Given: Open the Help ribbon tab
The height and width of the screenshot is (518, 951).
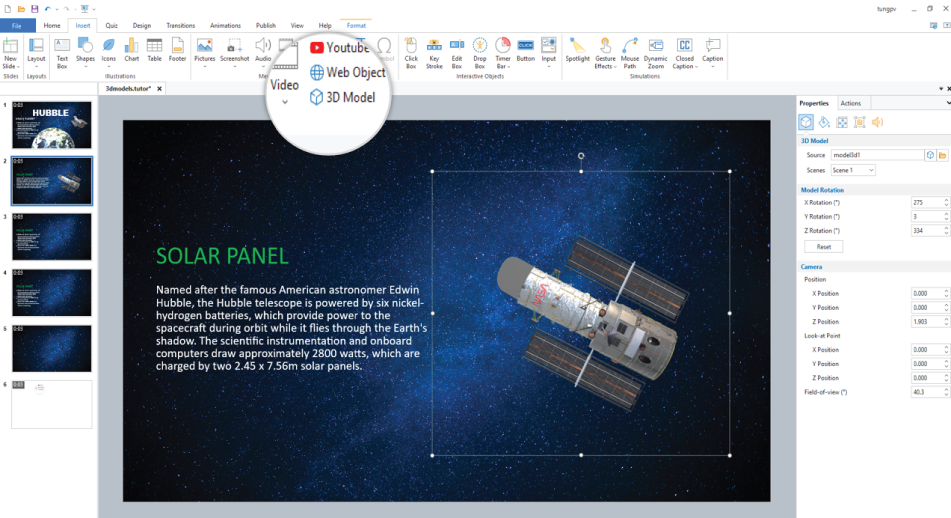Looking at the screenshot, I should click(x=325, y=25).
